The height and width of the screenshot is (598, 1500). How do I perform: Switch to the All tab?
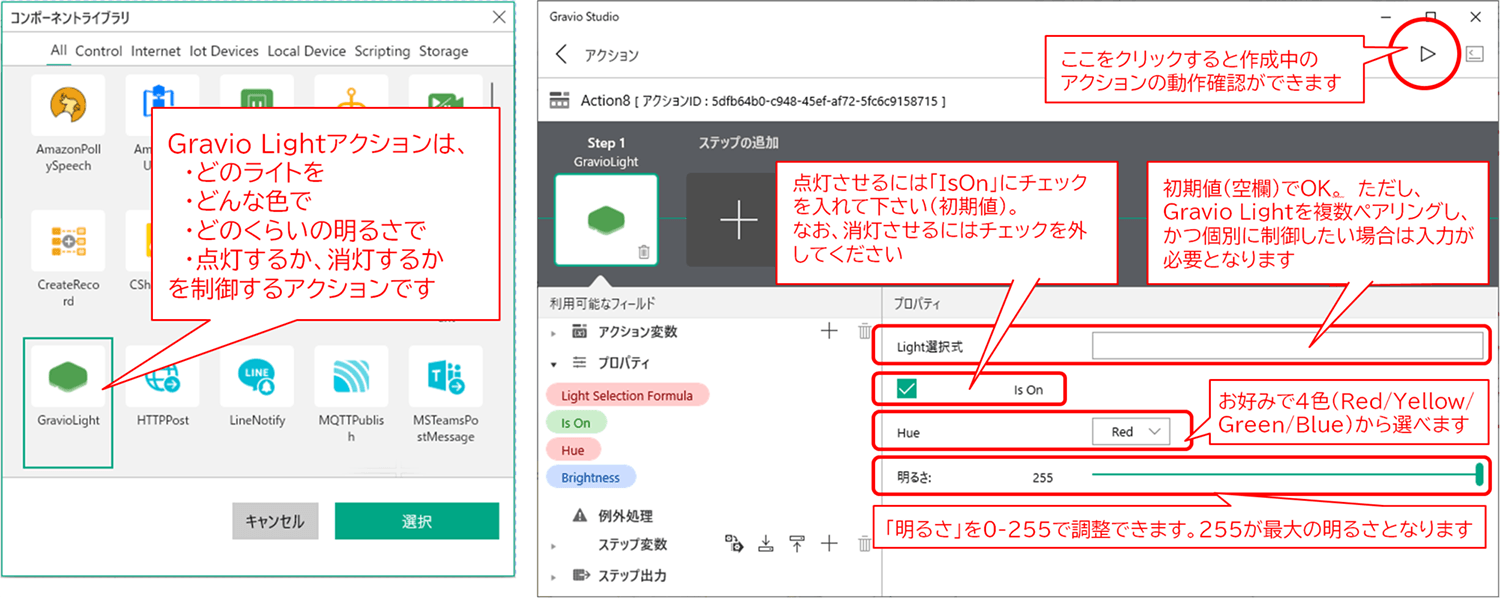(58, 51)
